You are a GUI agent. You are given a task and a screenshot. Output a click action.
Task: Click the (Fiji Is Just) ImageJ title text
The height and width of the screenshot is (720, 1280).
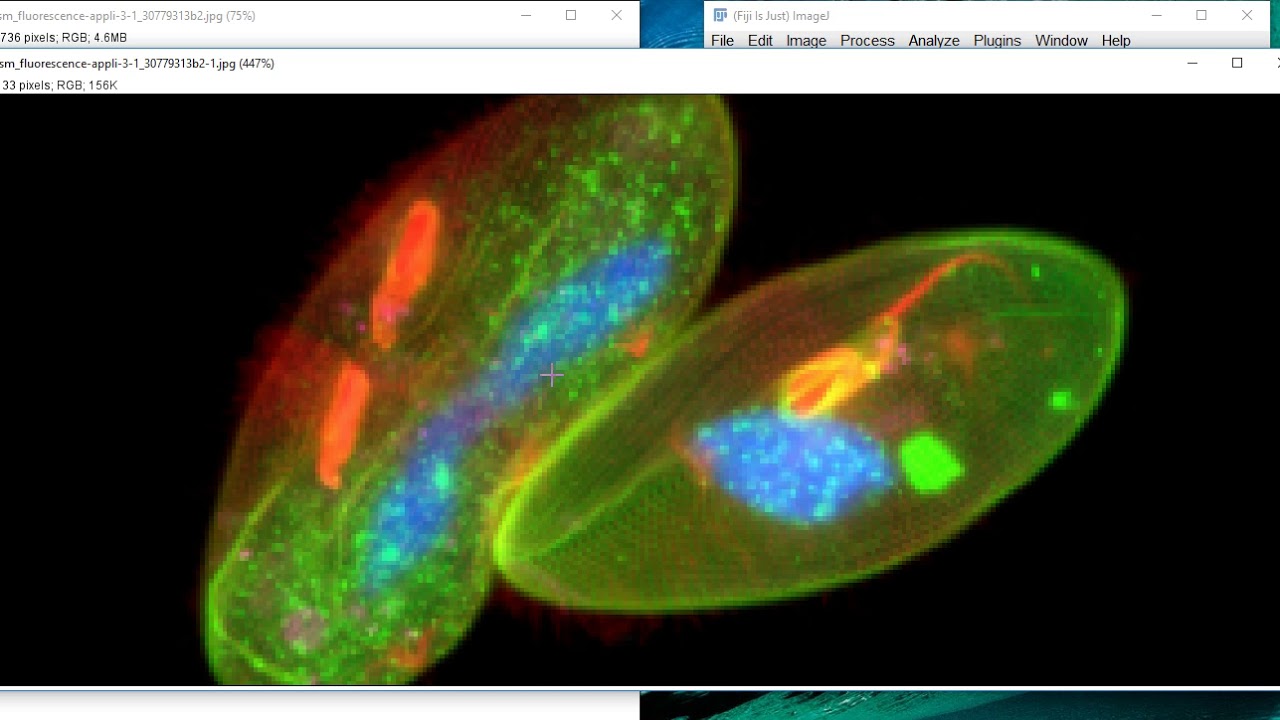click(x=781, y=16)
